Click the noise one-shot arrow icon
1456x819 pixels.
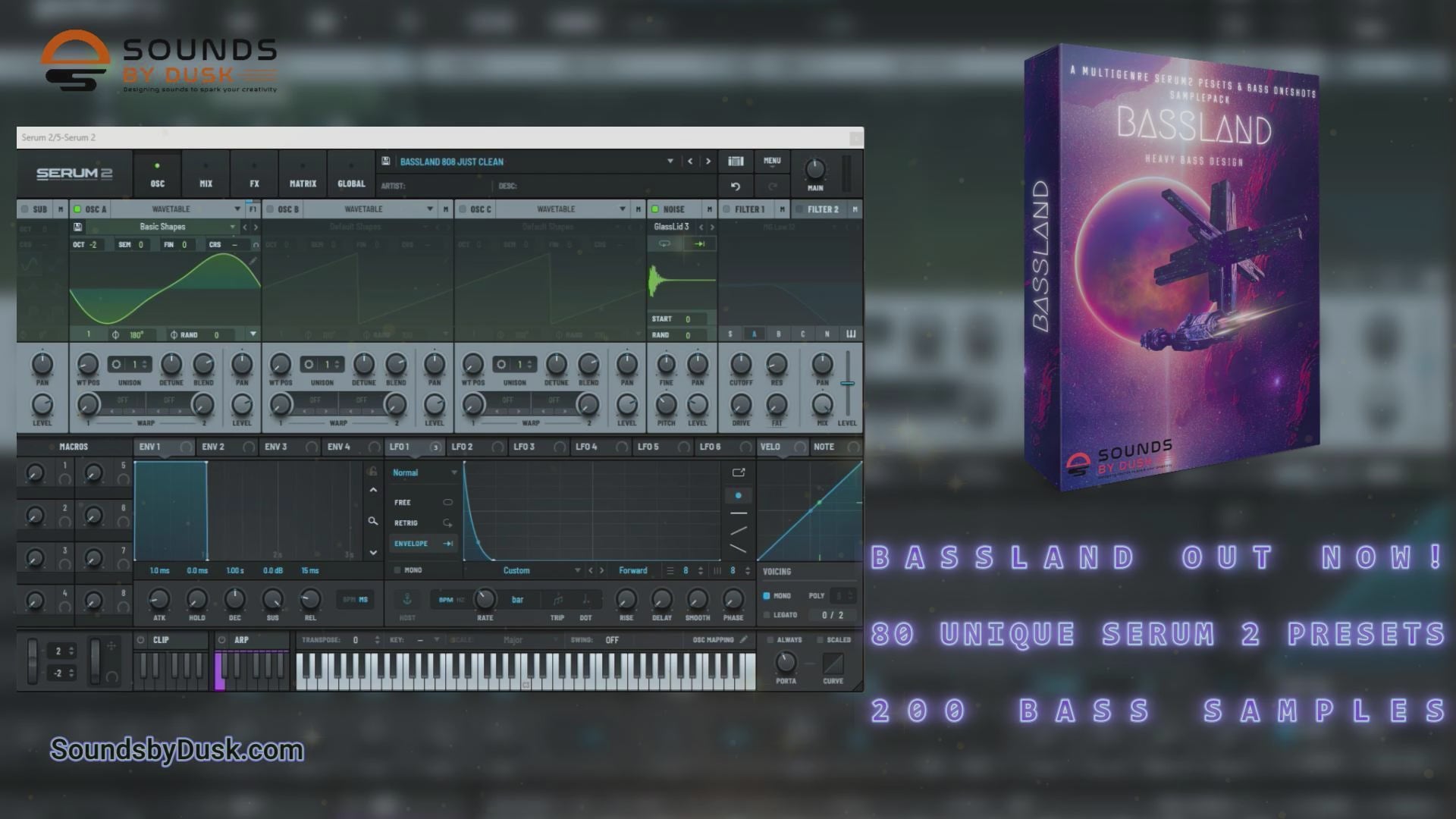coord(699,243)
